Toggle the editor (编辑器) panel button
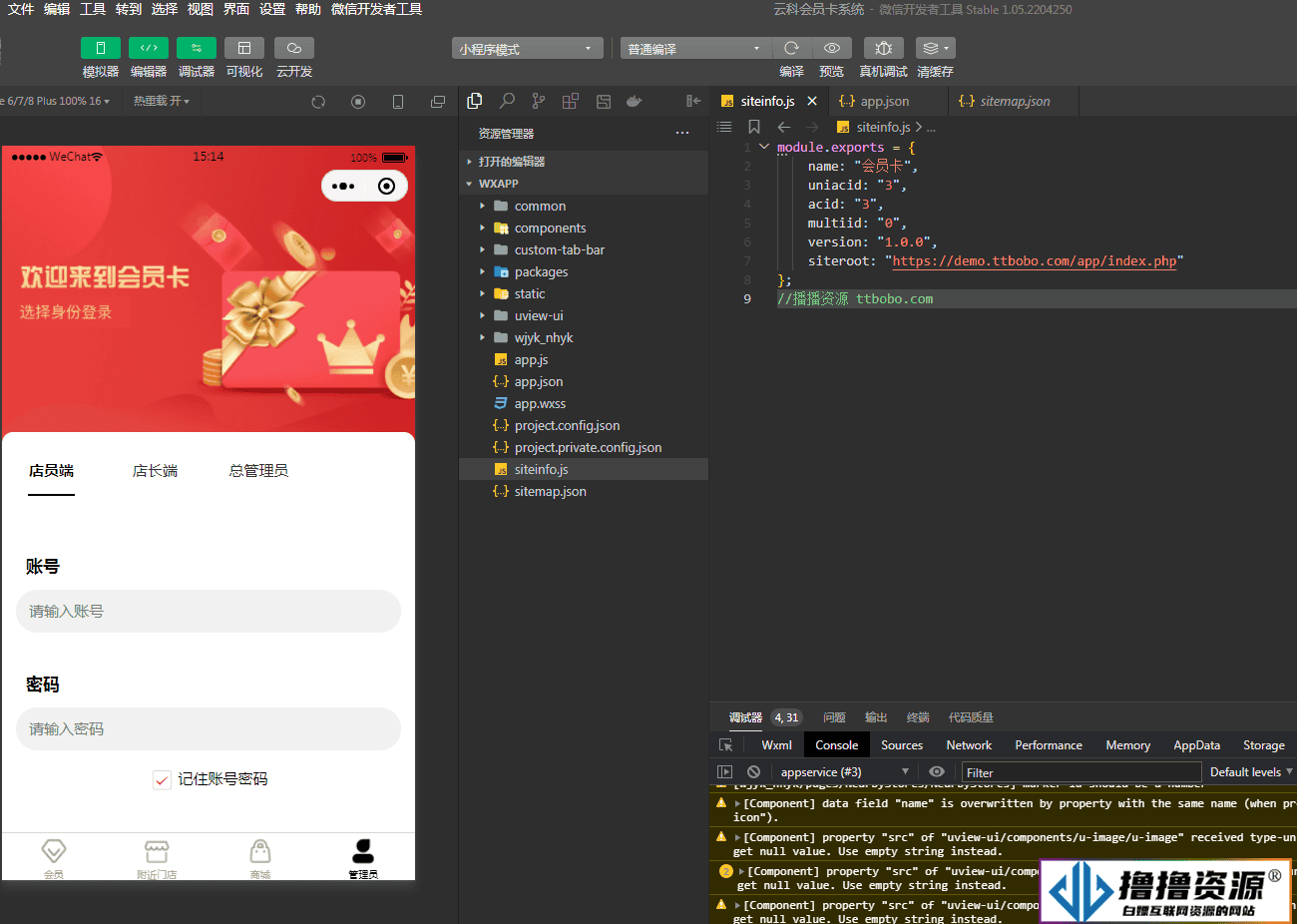Screen dimensions: 1297x924 click(x=148, y=48)
